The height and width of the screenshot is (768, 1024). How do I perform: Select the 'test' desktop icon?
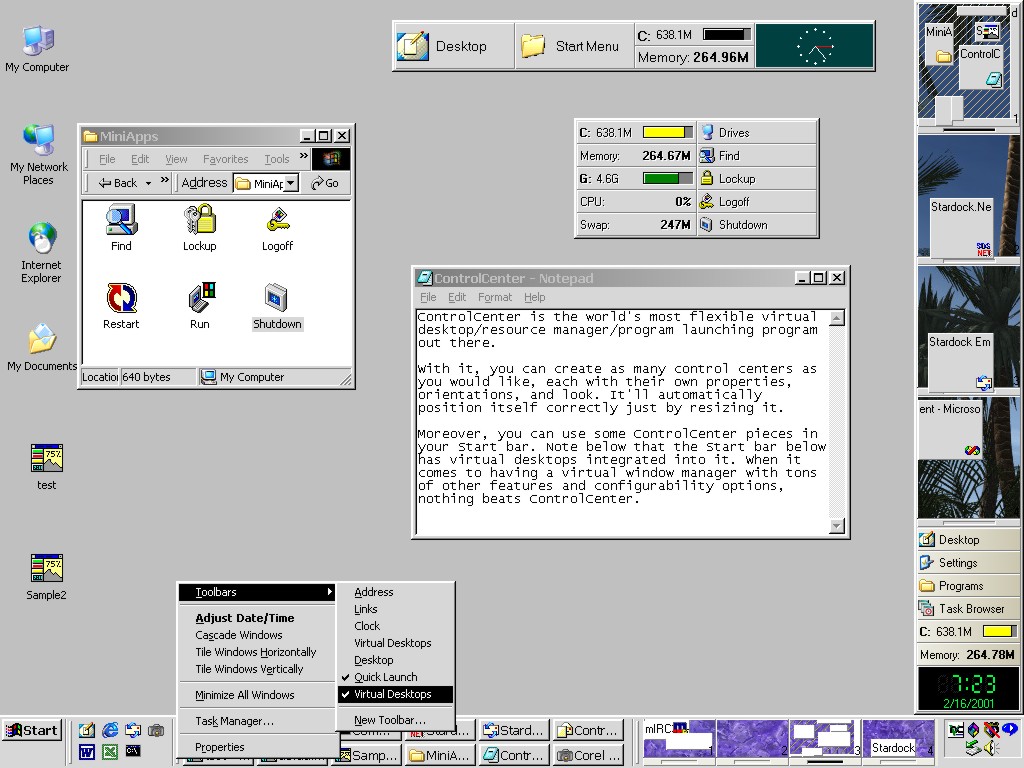pyautogui.click(x=46, y=466)
